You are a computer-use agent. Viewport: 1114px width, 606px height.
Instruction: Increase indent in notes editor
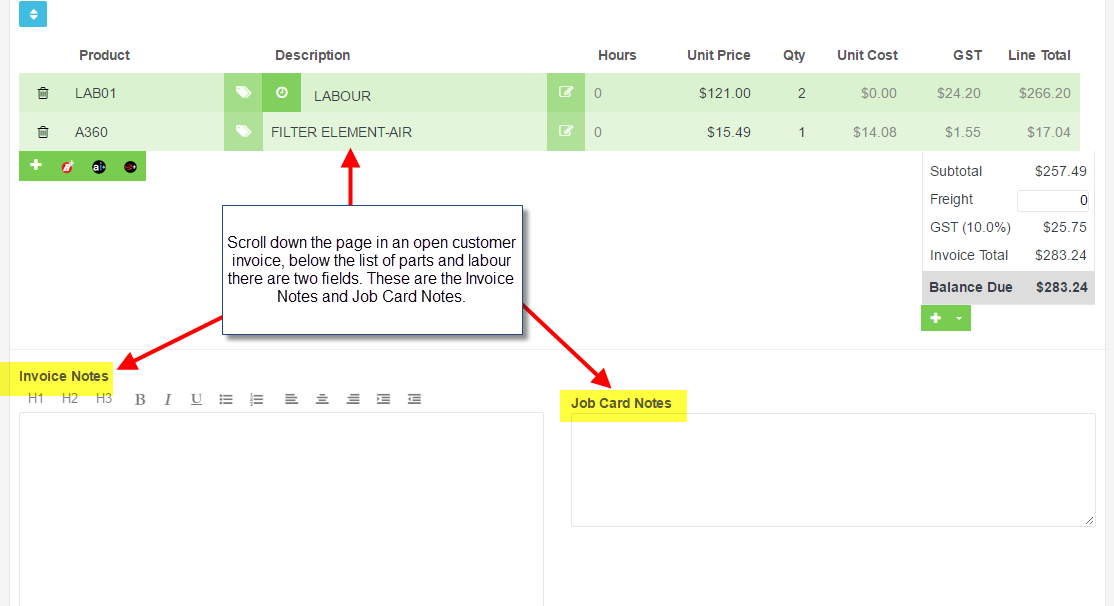[383, 399]
